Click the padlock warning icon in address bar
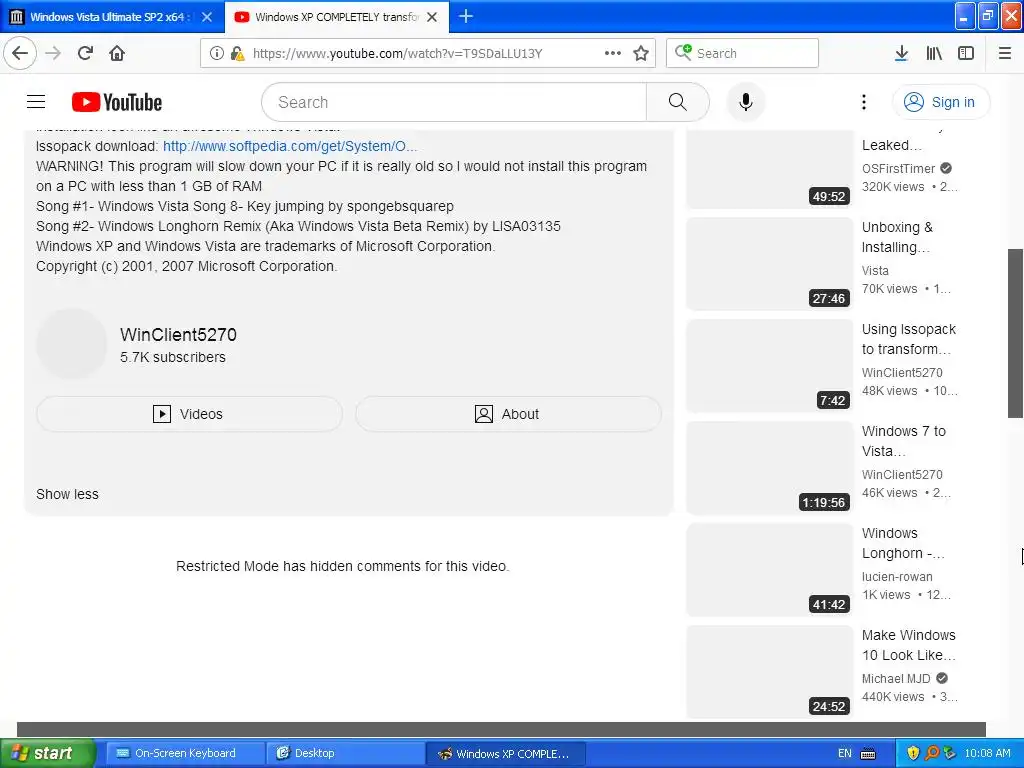This screenshot has height=768, width=1024. 237,53
